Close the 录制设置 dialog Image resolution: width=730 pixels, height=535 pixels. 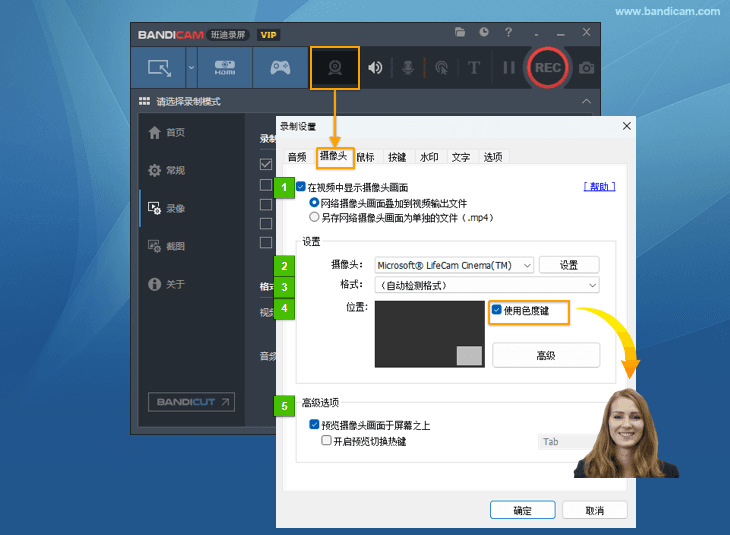(627, 126)
